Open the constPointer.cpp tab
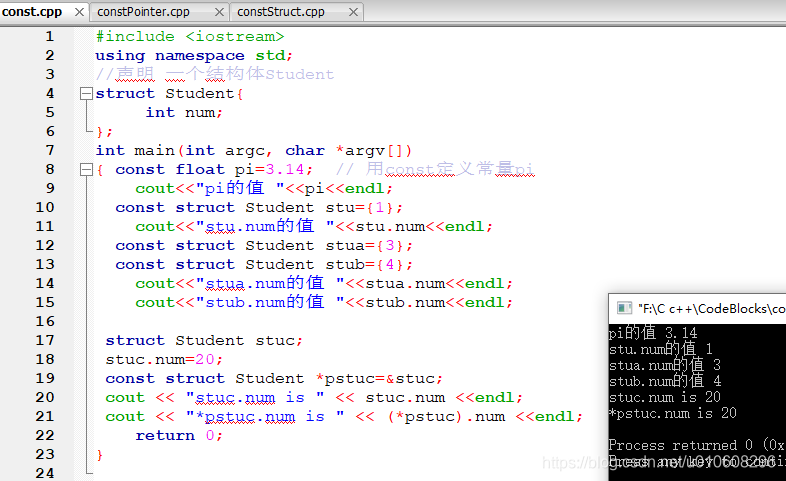This screenshot has height=481, width=786. pos(143,12)
